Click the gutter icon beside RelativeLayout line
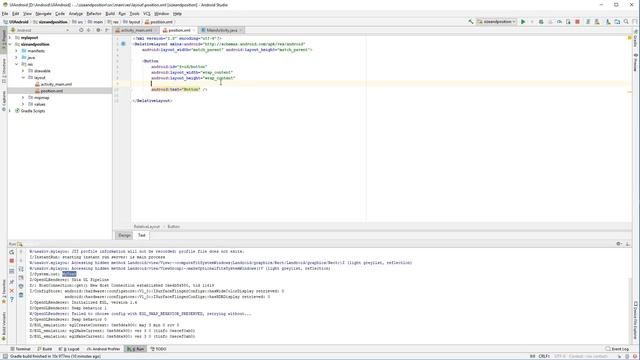This screenshot has height=360, width=640. tap(123, 44)
